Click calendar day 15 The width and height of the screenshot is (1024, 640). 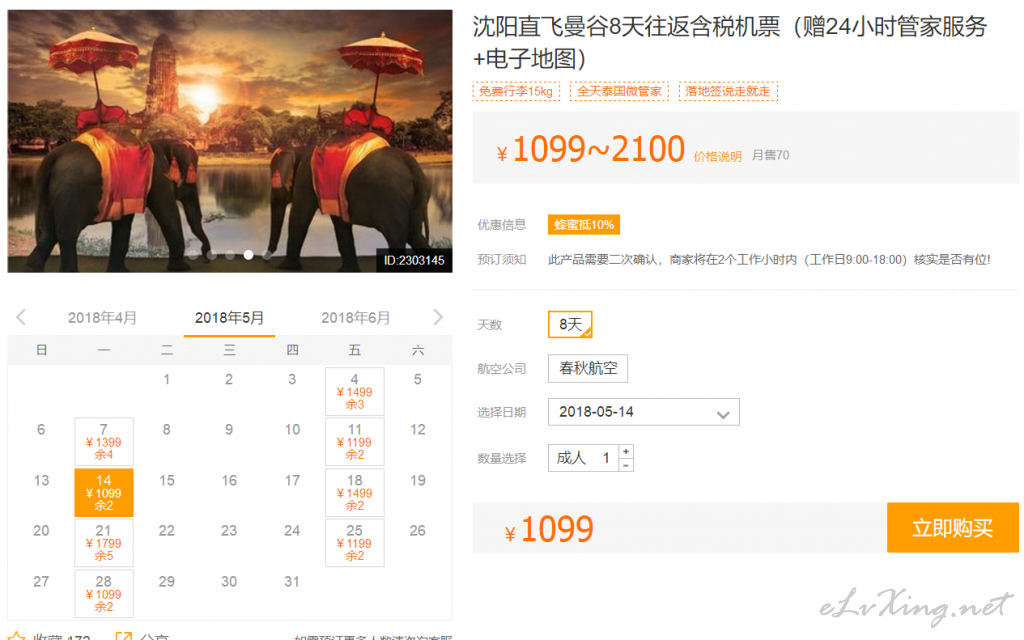pyautogui.click(x=167, y=481)
